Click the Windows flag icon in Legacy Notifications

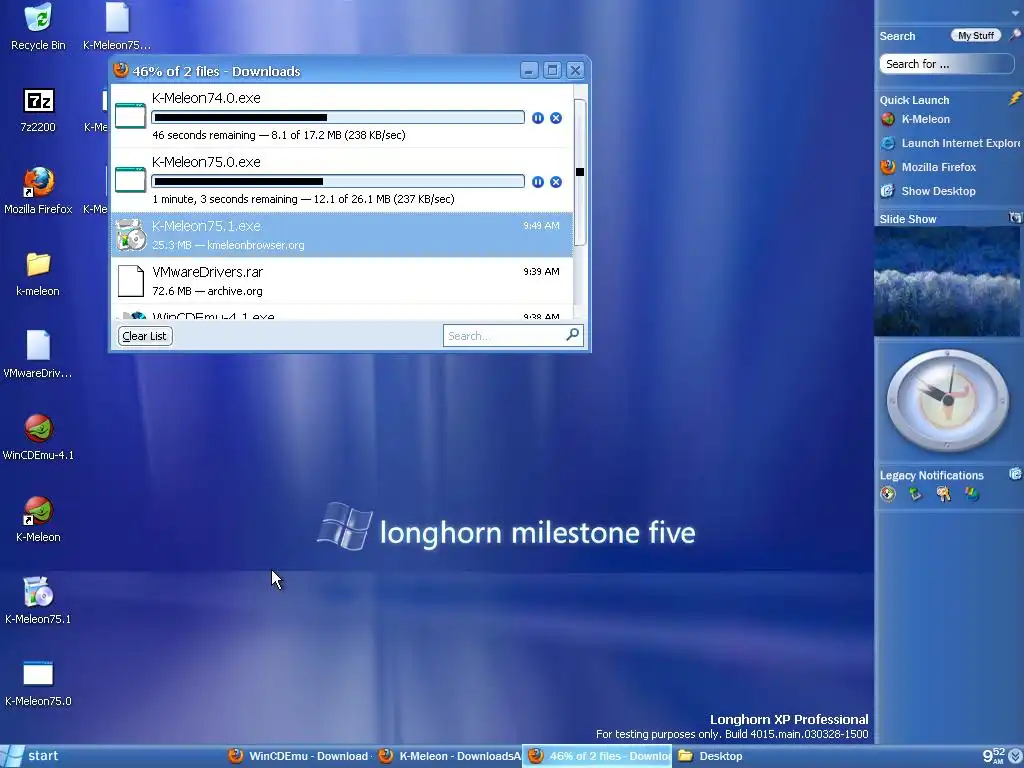972,494
